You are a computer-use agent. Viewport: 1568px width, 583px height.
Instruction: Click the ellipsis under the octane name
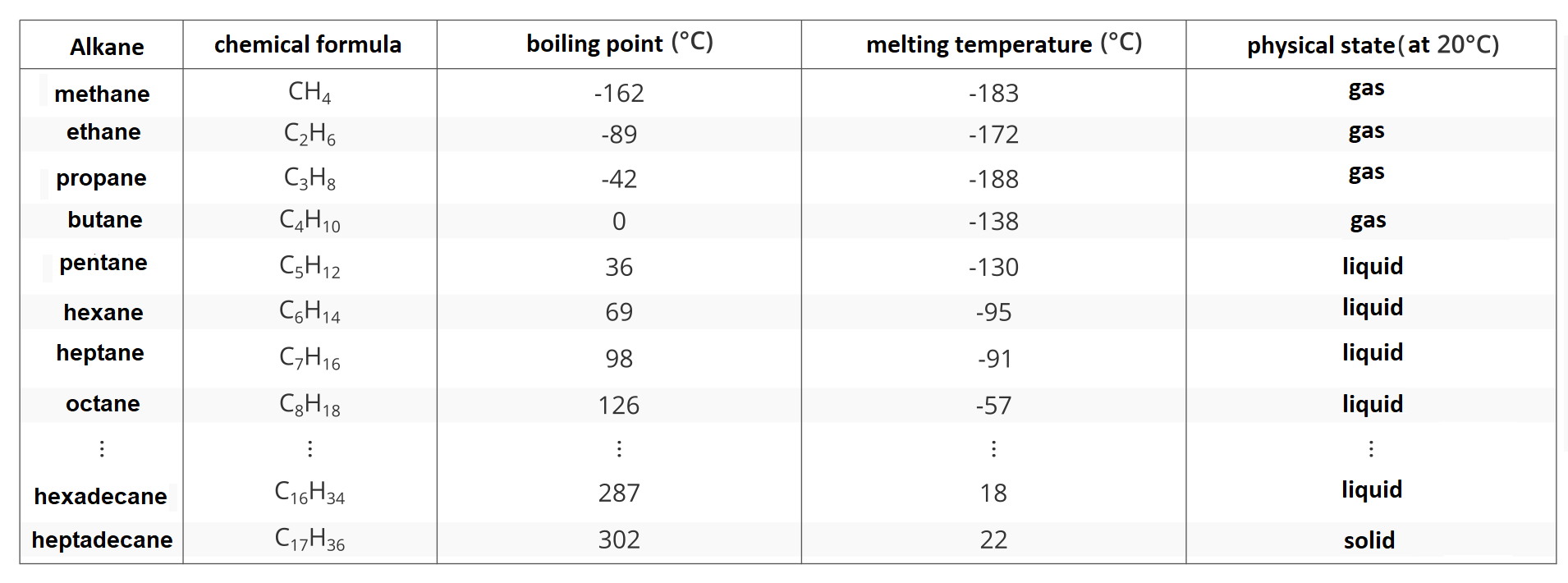(x=102, y=448)
